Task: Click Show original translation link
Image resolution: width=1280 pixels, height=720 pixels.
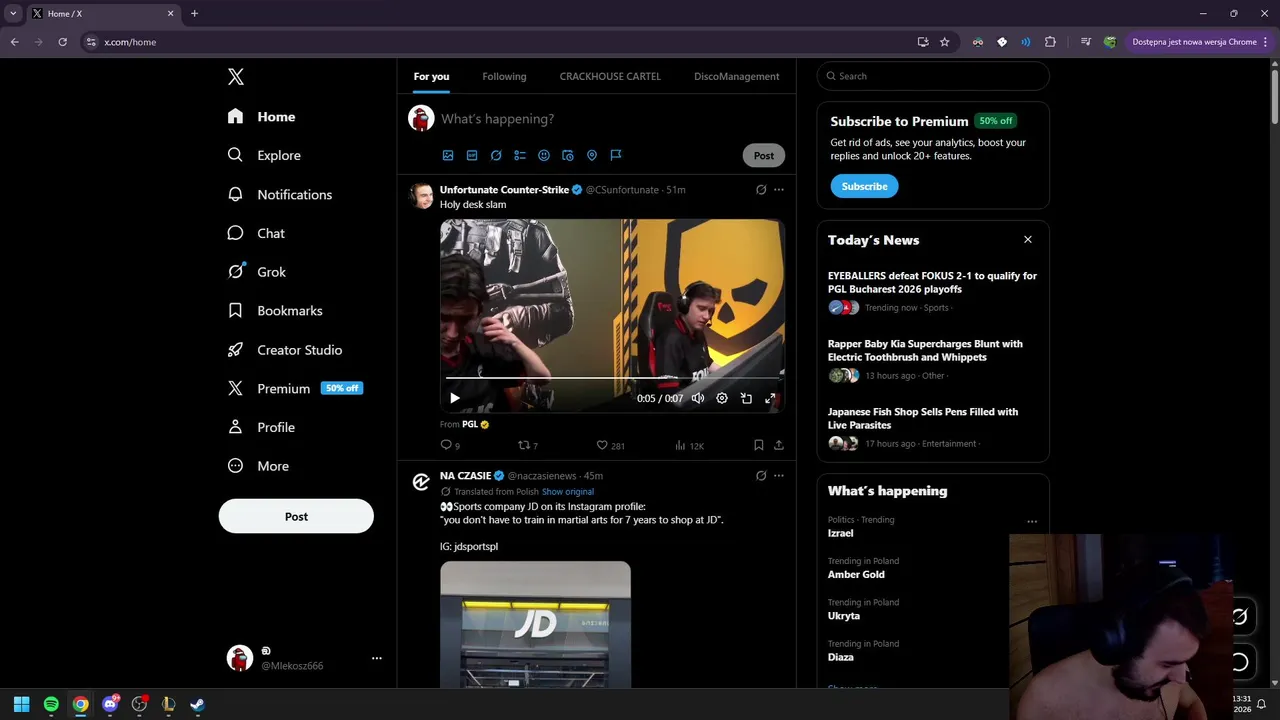Action: pos(568,492)
